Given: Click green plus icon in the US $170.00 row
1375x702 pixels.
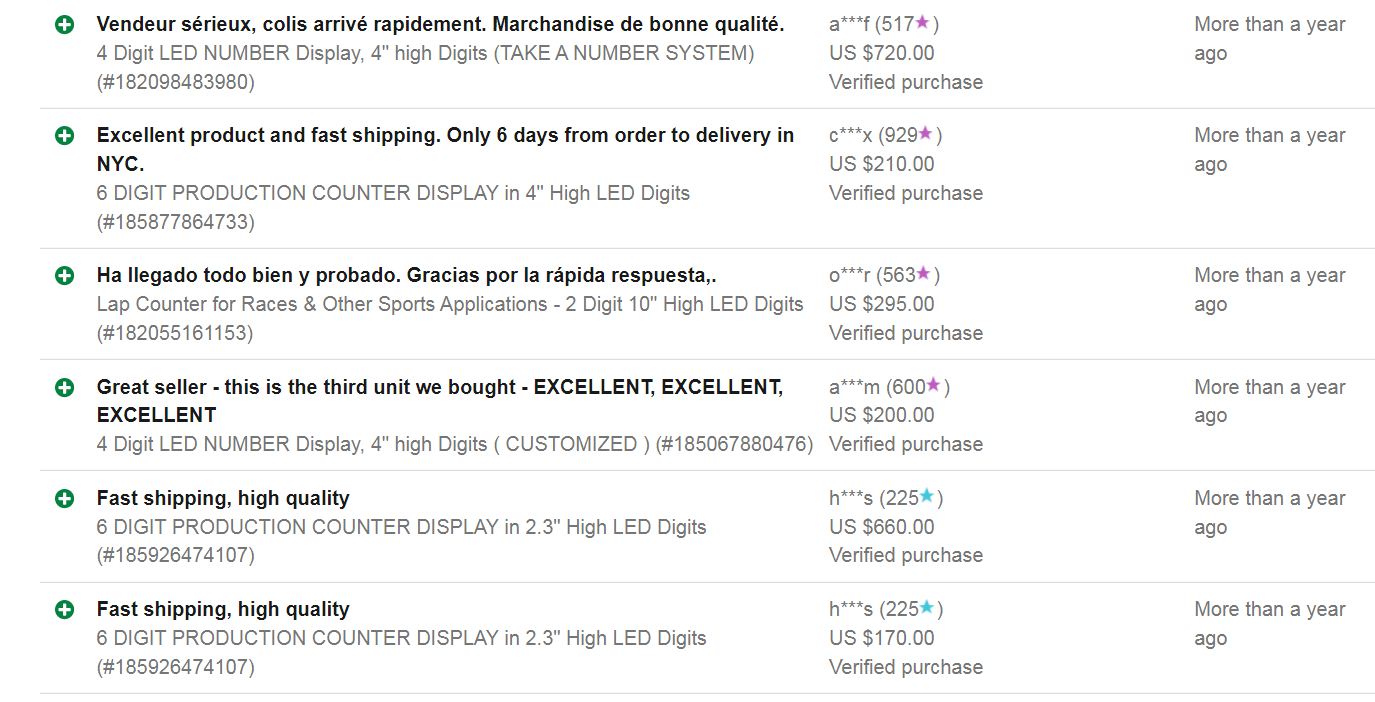Looking at the screenshot, I should [65, 609].
